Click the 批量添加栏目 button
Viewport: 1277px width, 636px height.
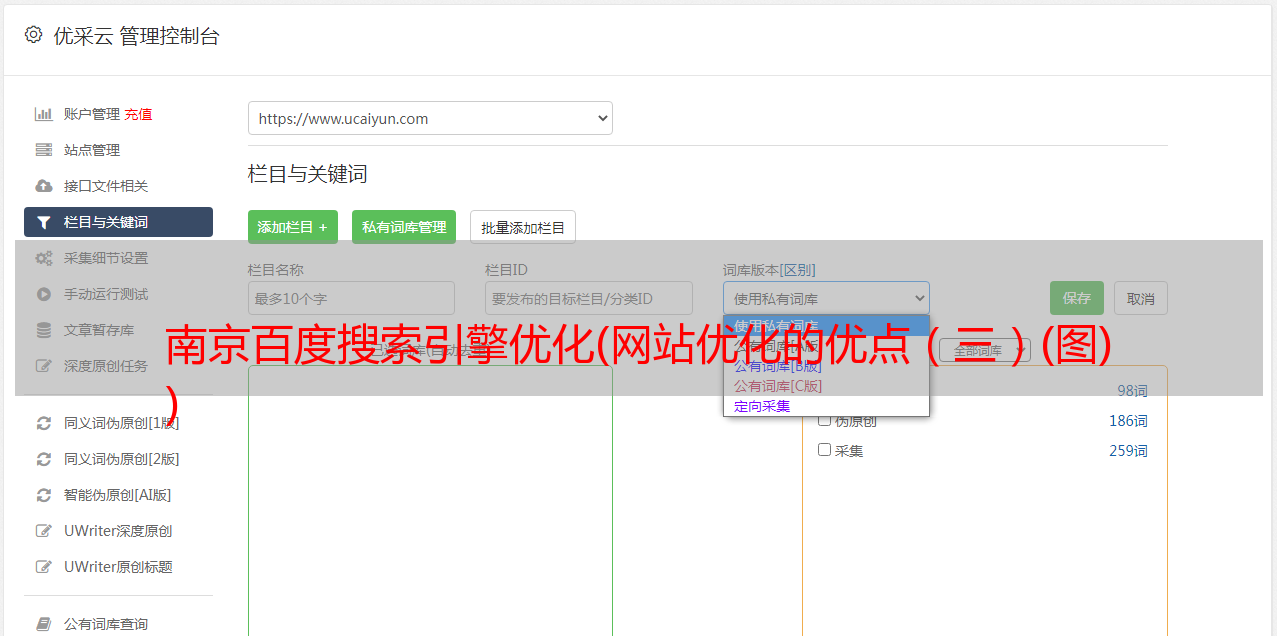pos(523,227)
